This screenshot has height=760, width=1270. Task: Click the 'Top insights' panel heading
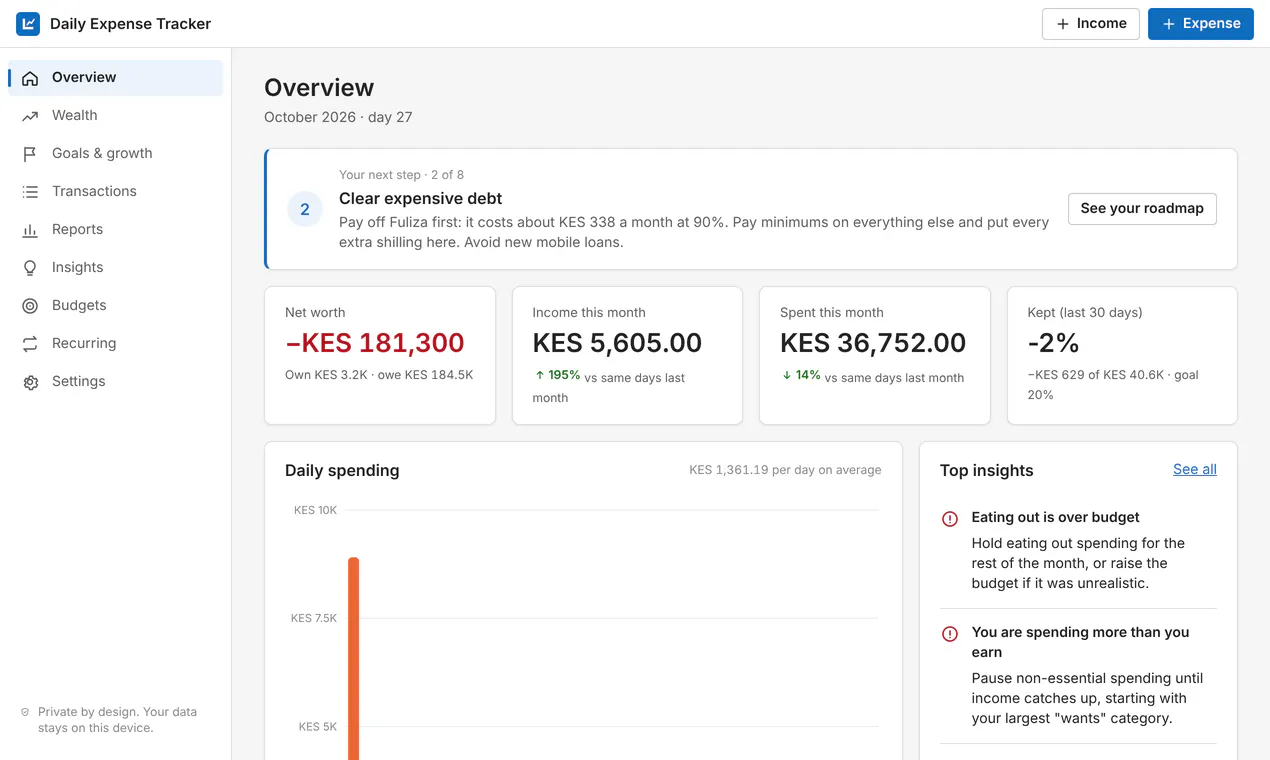click(x=987, y=471)
